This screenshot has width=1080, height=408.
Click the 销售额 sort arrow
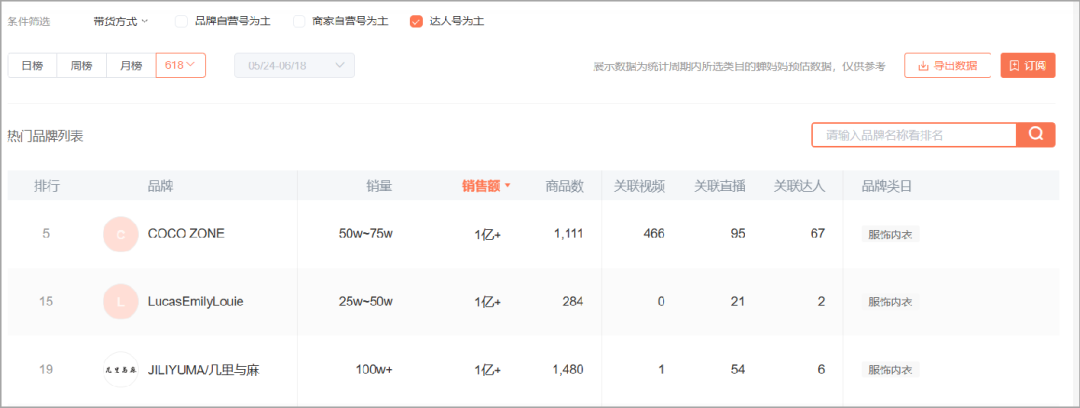(507, 186)
